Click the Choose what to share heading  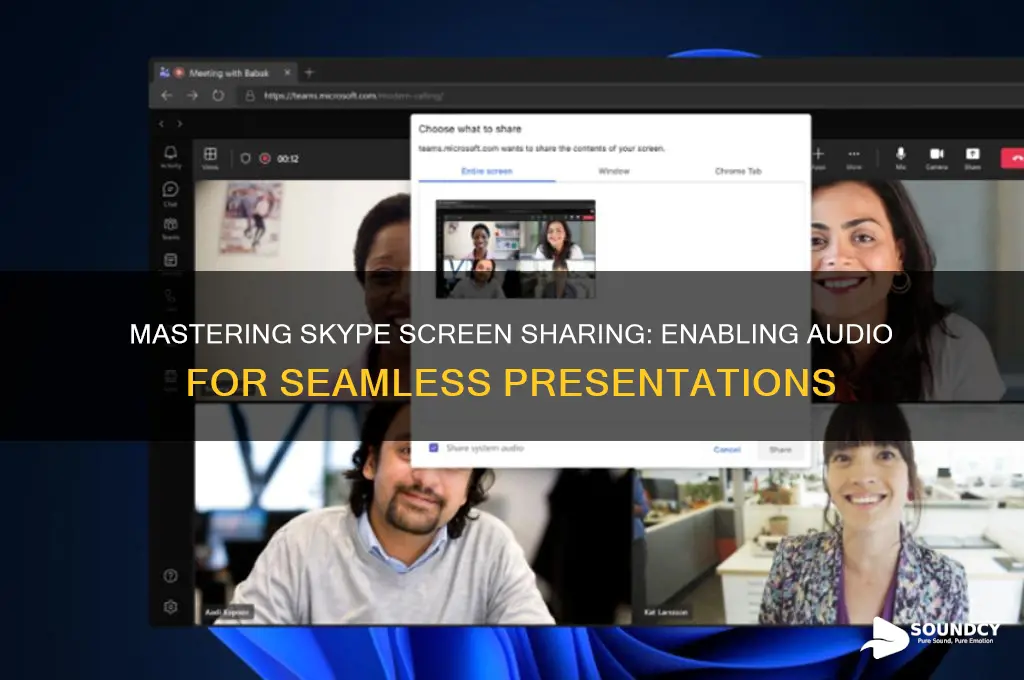click(x=470, y=129)
